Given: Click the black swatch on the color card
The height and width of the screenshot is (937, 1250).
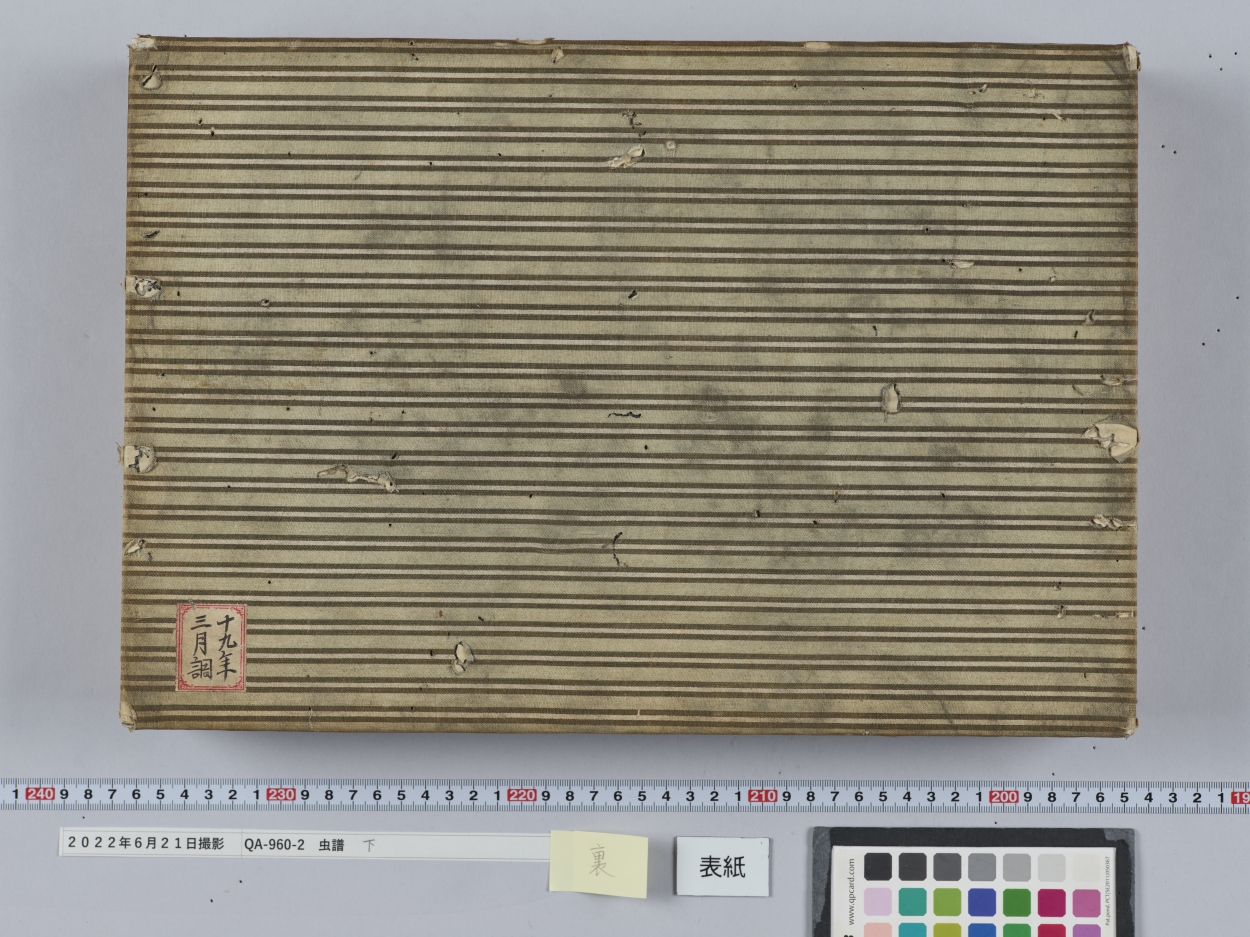Looking at the screenshot, I should pyautogui.click(x=878, y=866).
